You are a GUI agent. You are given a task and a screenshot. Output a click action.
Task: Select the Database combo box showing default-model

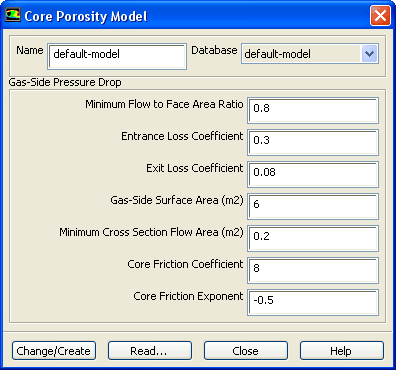(x=310, y=54)
